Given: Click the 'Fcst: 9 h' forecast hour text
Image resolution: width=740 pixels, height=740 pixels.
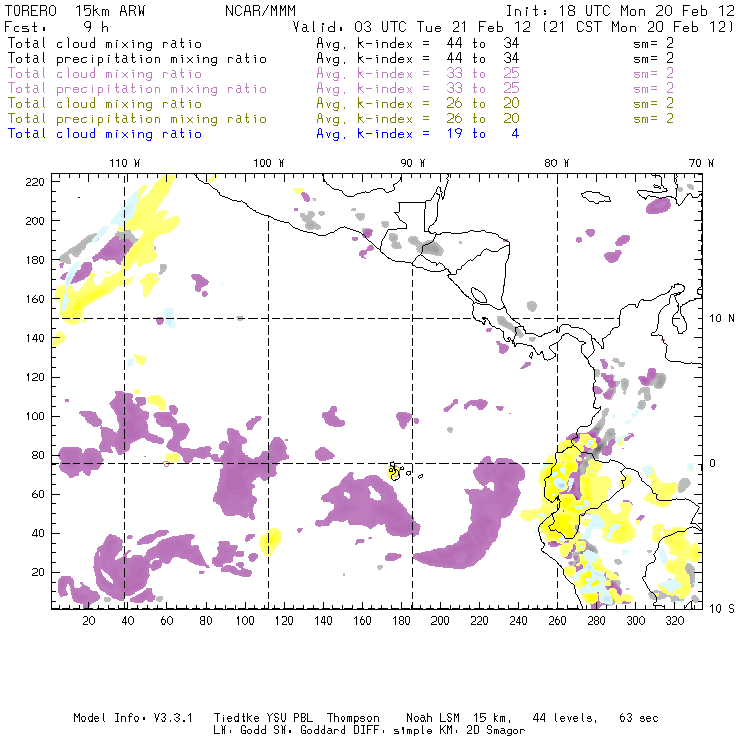Looking at the screenshot, I should point(56,27).
